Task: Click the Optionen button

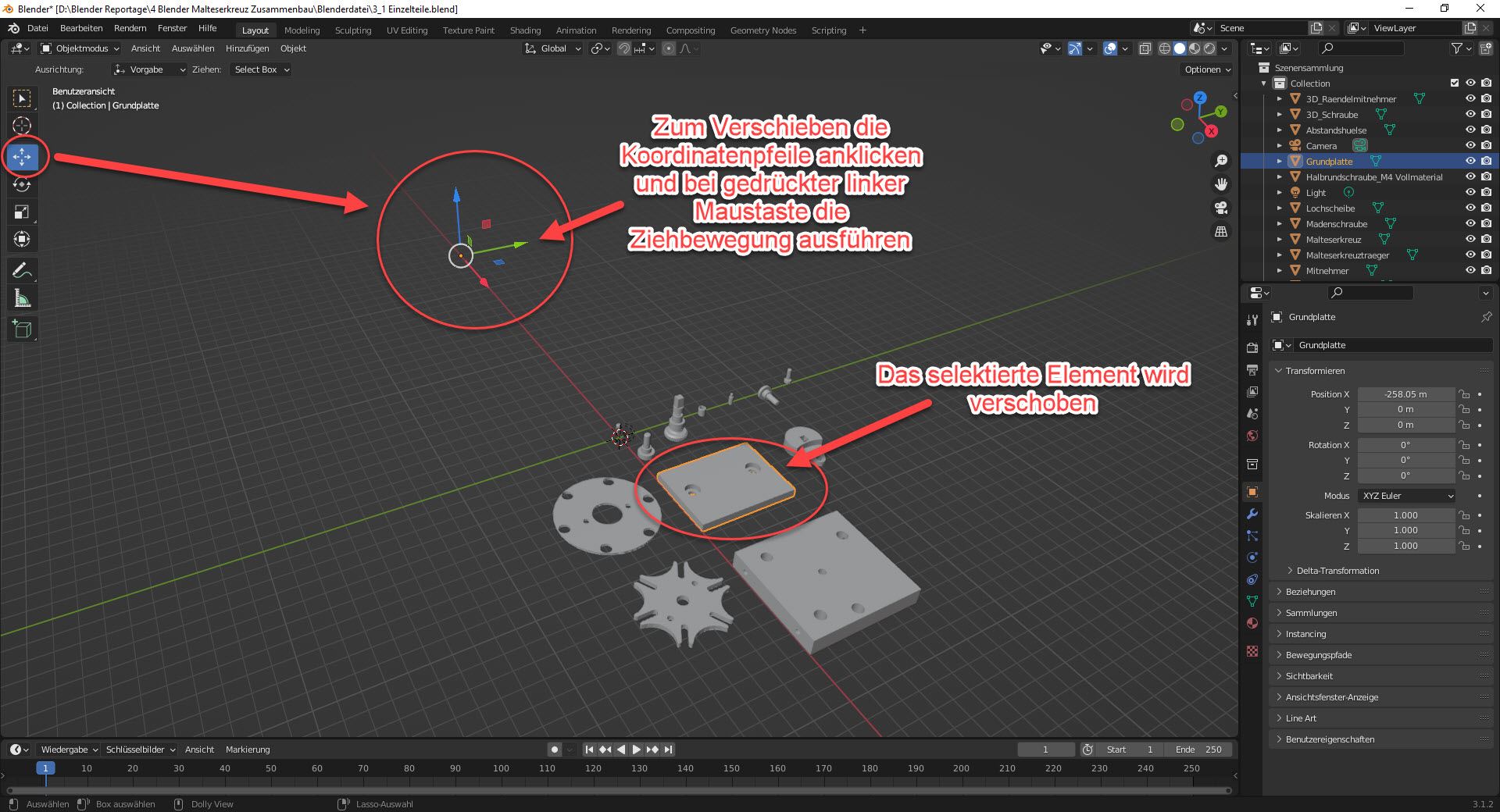Action: pyautogui.click(x=1207, y=69)
